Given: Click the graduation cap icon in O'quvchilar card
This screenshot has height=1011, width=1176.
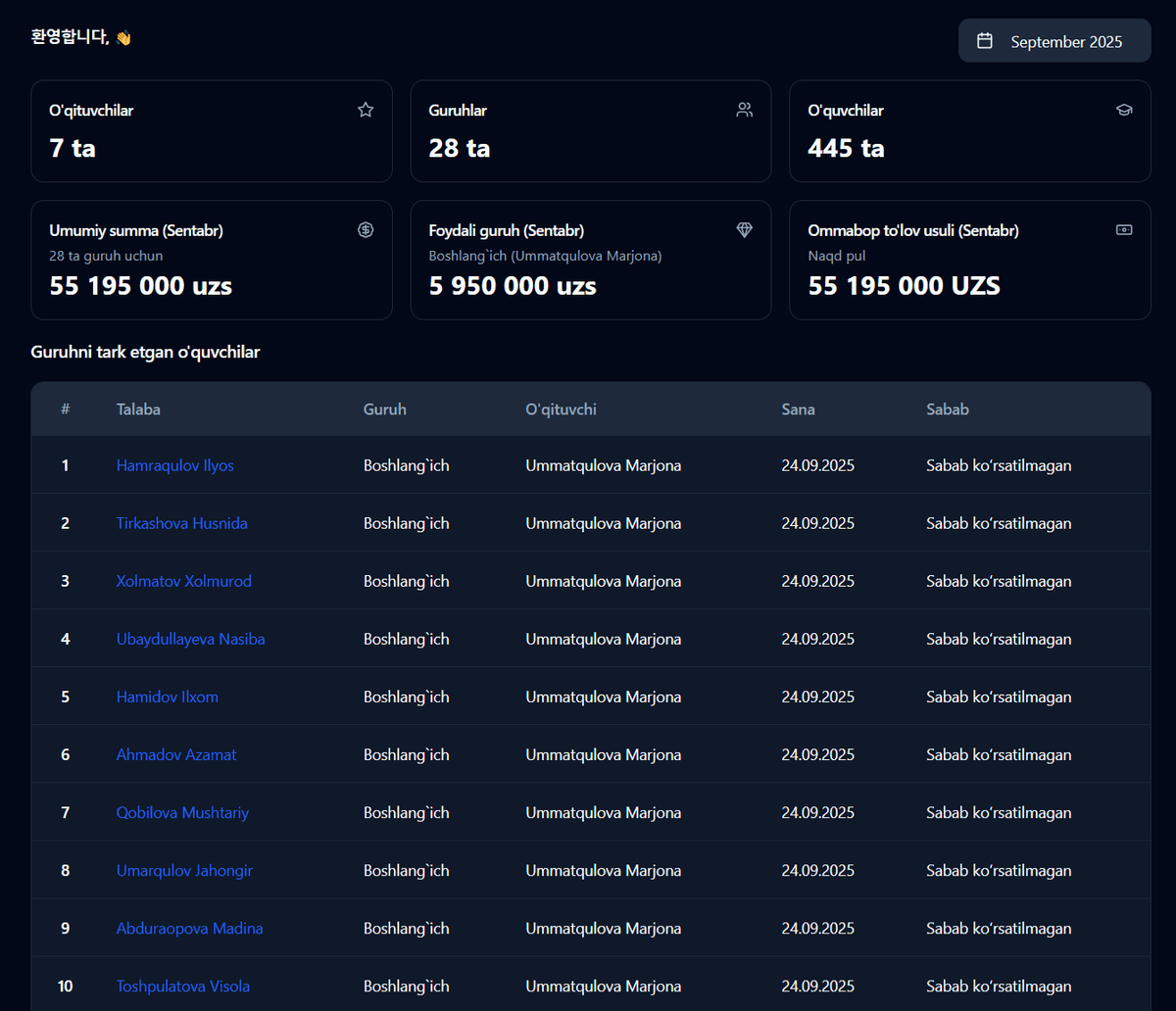Looking at the screenshot, I should click(x=1124, y=110).
